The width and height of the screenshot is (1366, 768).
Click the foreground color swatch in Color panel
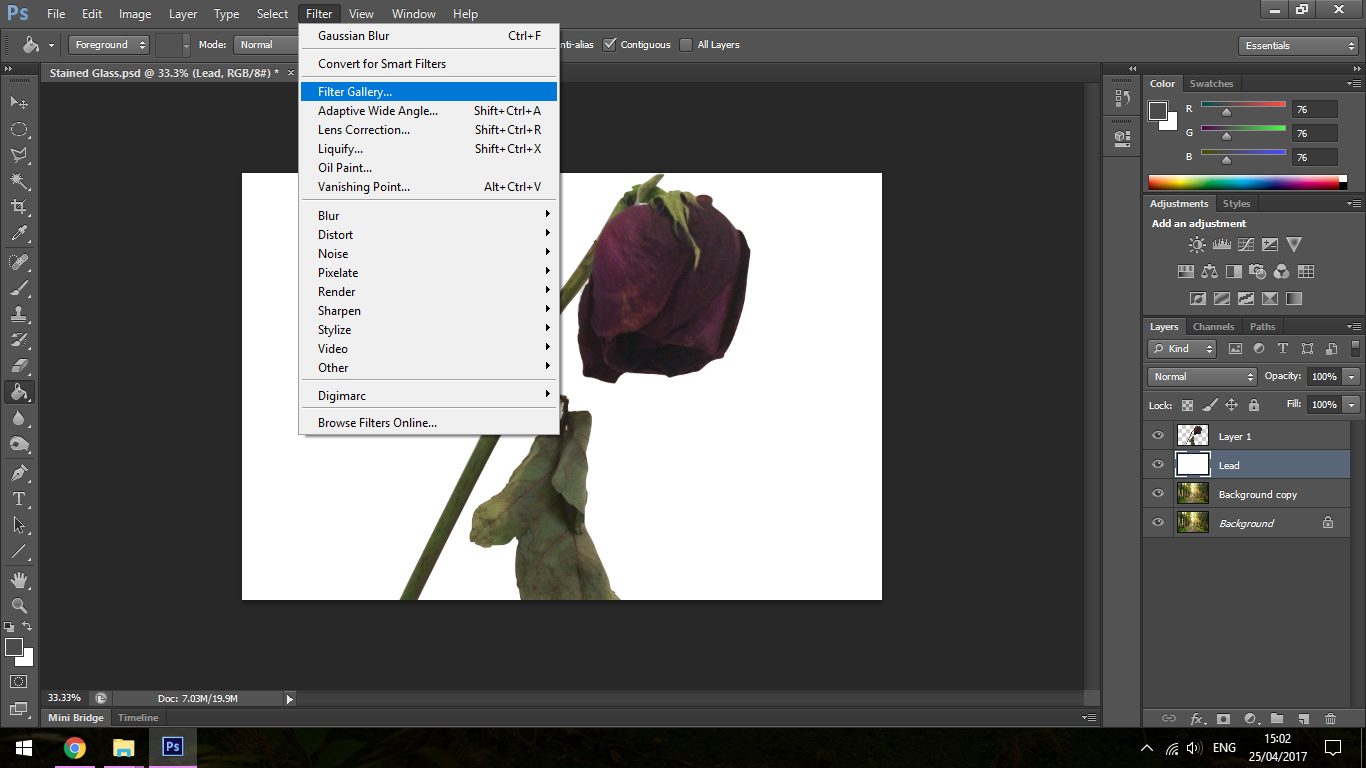click(1158, 110)
